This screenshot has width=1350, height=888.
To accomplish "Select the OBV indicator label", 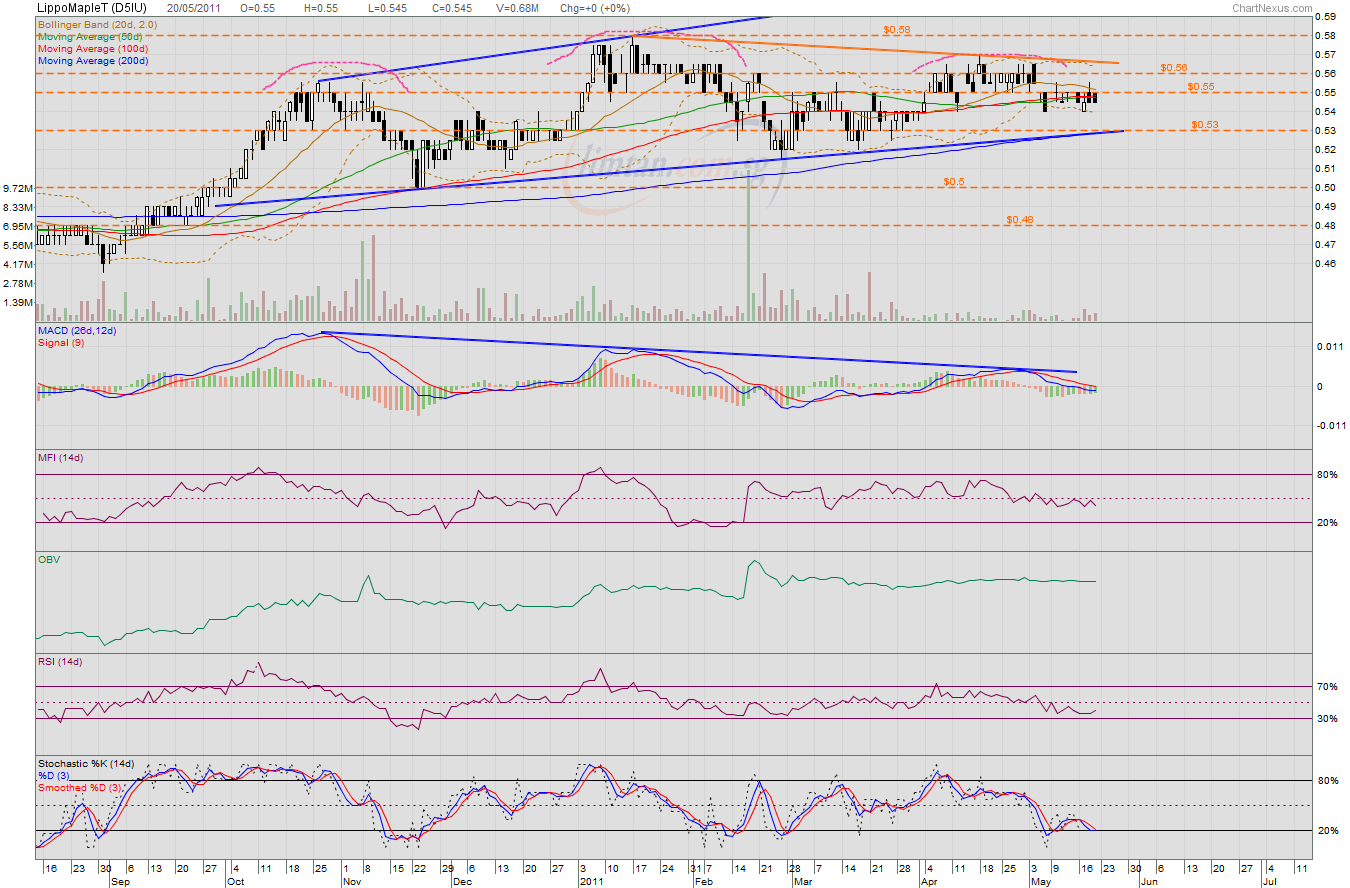I will click(x=49, y=560).
